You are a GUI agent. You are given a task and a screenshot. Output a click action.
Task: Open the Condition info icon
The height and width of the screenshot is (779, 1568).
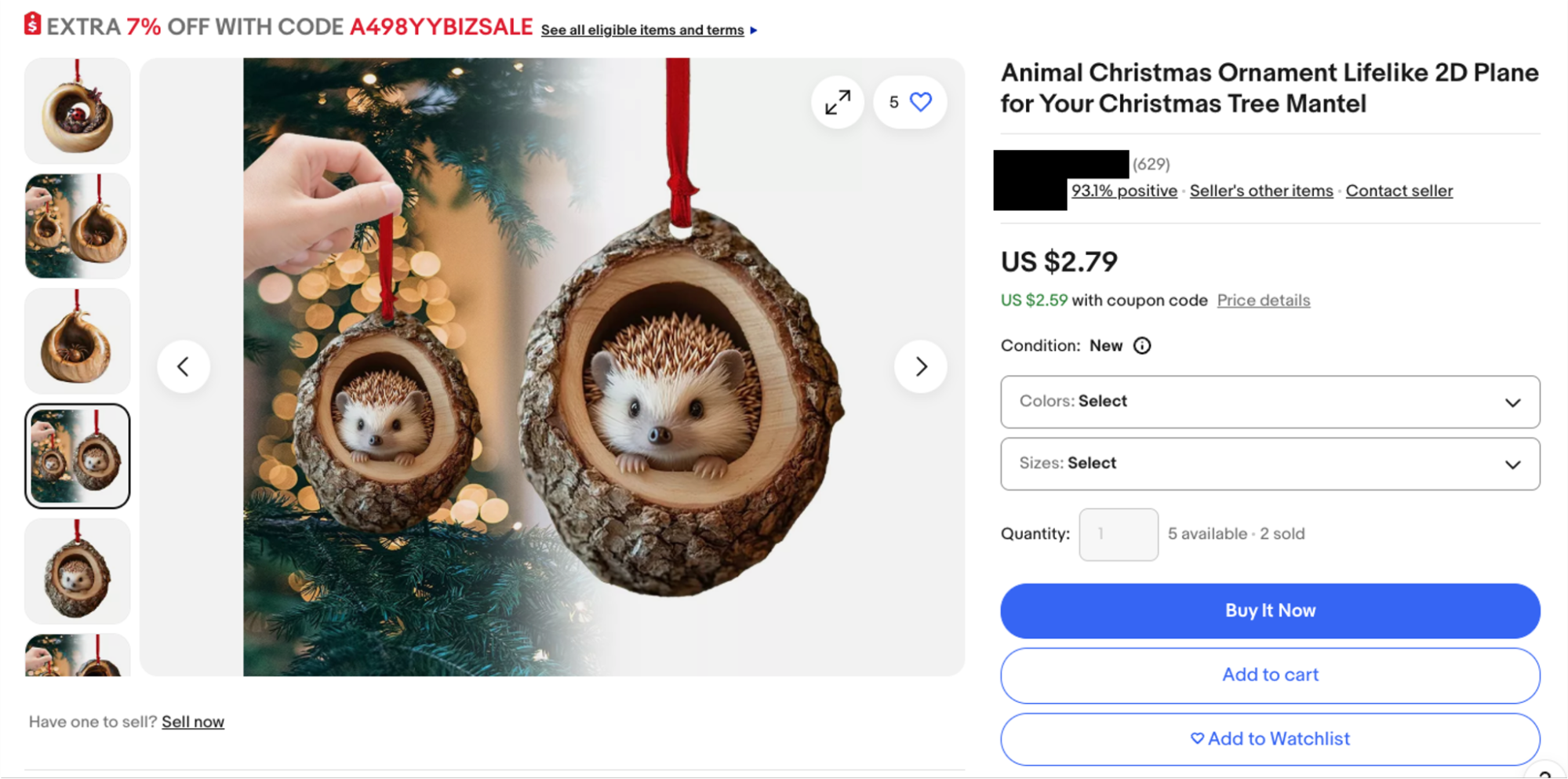coord(1142,346)
